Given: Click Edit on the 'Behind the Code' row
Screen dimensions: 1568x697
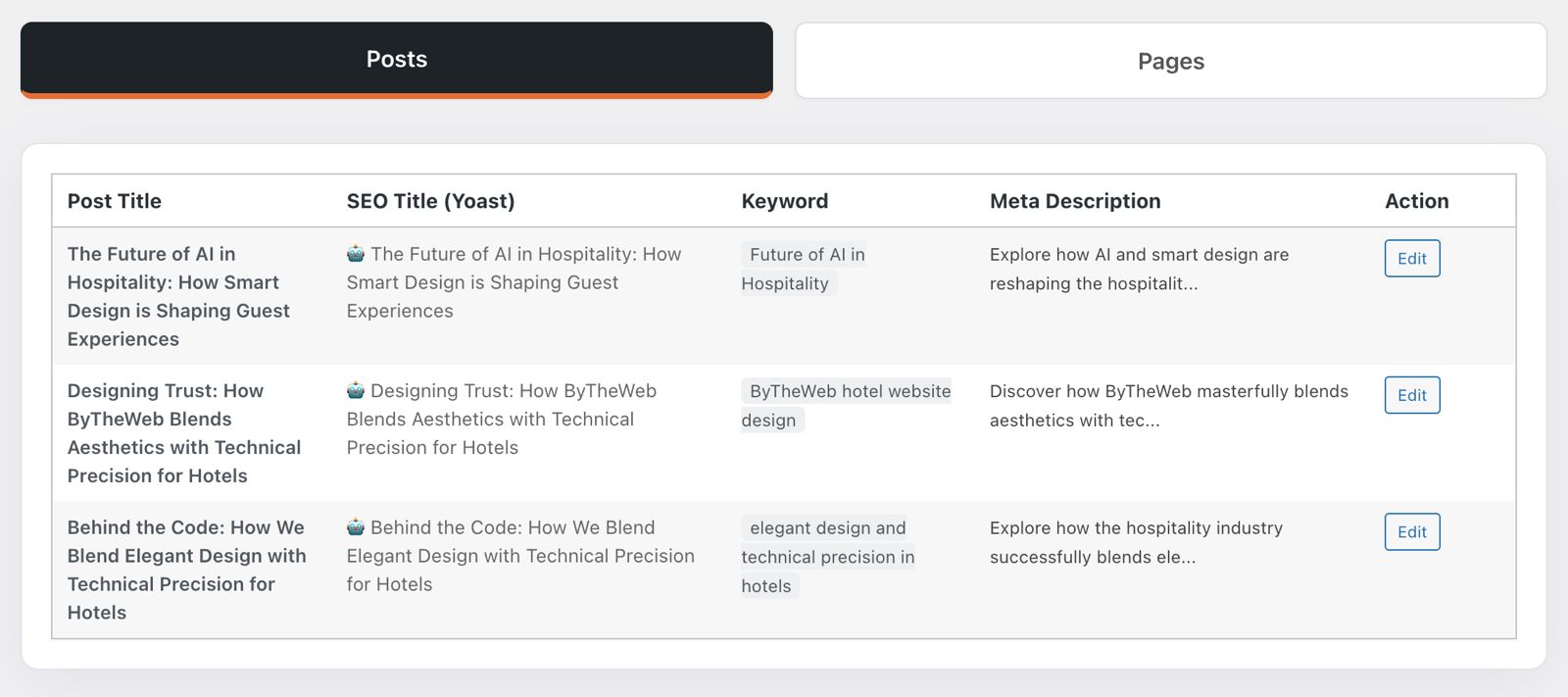Looking at the screenshot, I should pos(1411,532).
